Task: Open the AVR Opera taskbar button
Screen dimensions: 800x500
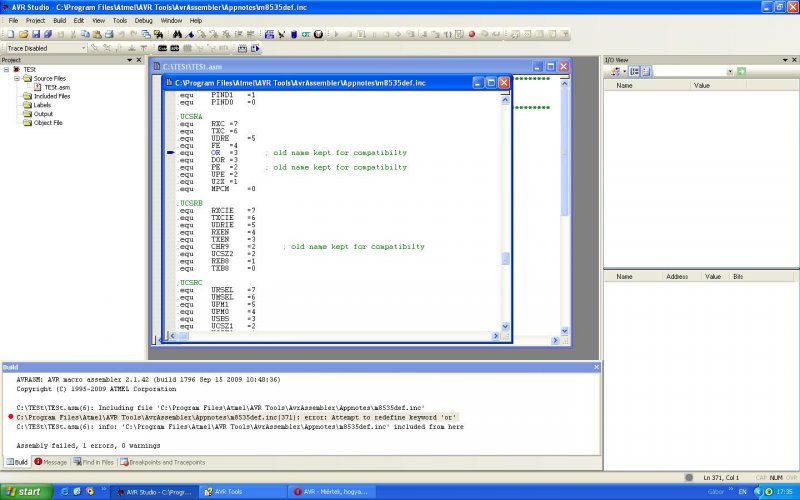Action: (x=331, y=492)
